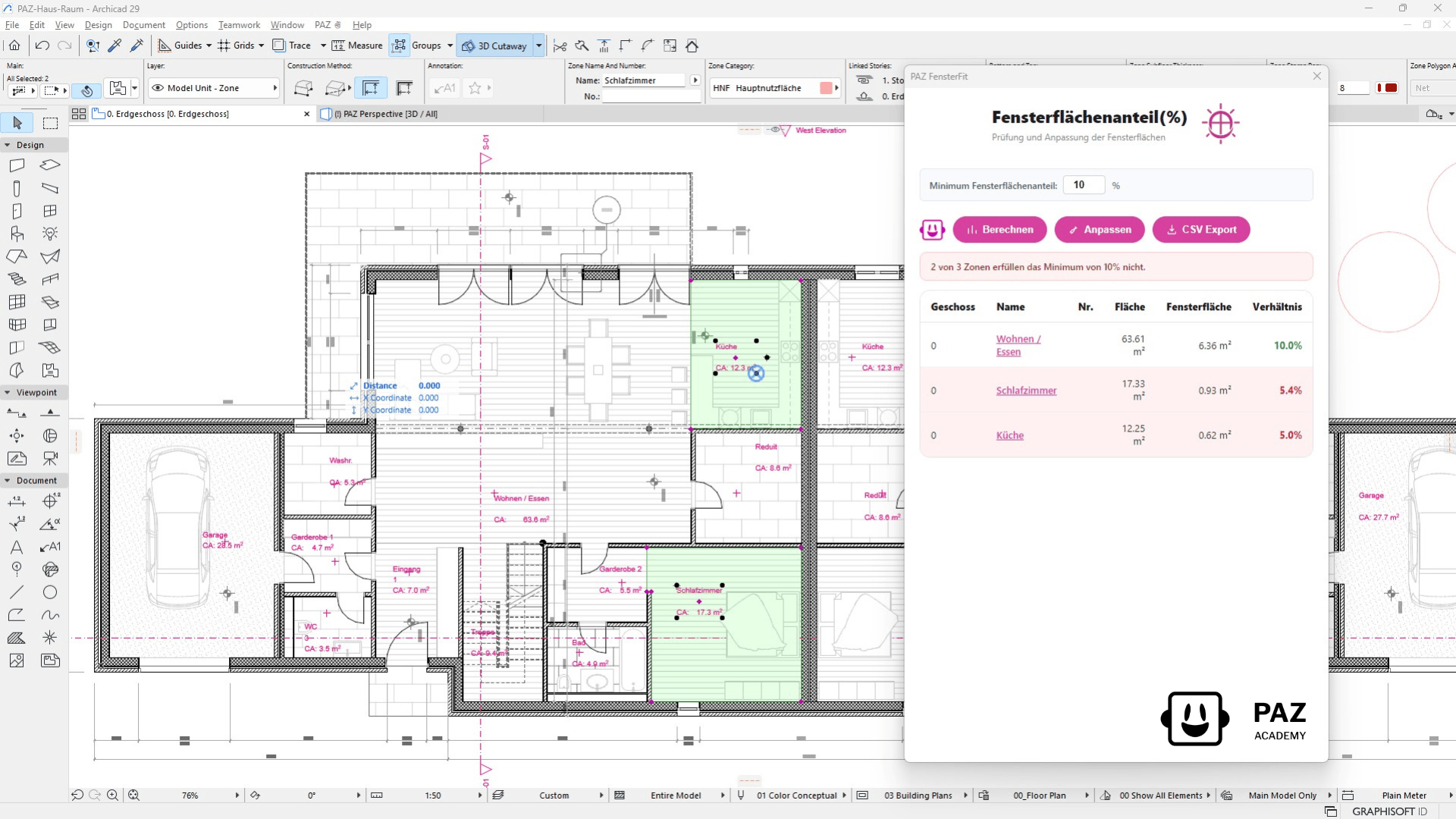Open the Teamwork menu
1456x819 pixels.
pyautogui.click(x=239, y=25)
